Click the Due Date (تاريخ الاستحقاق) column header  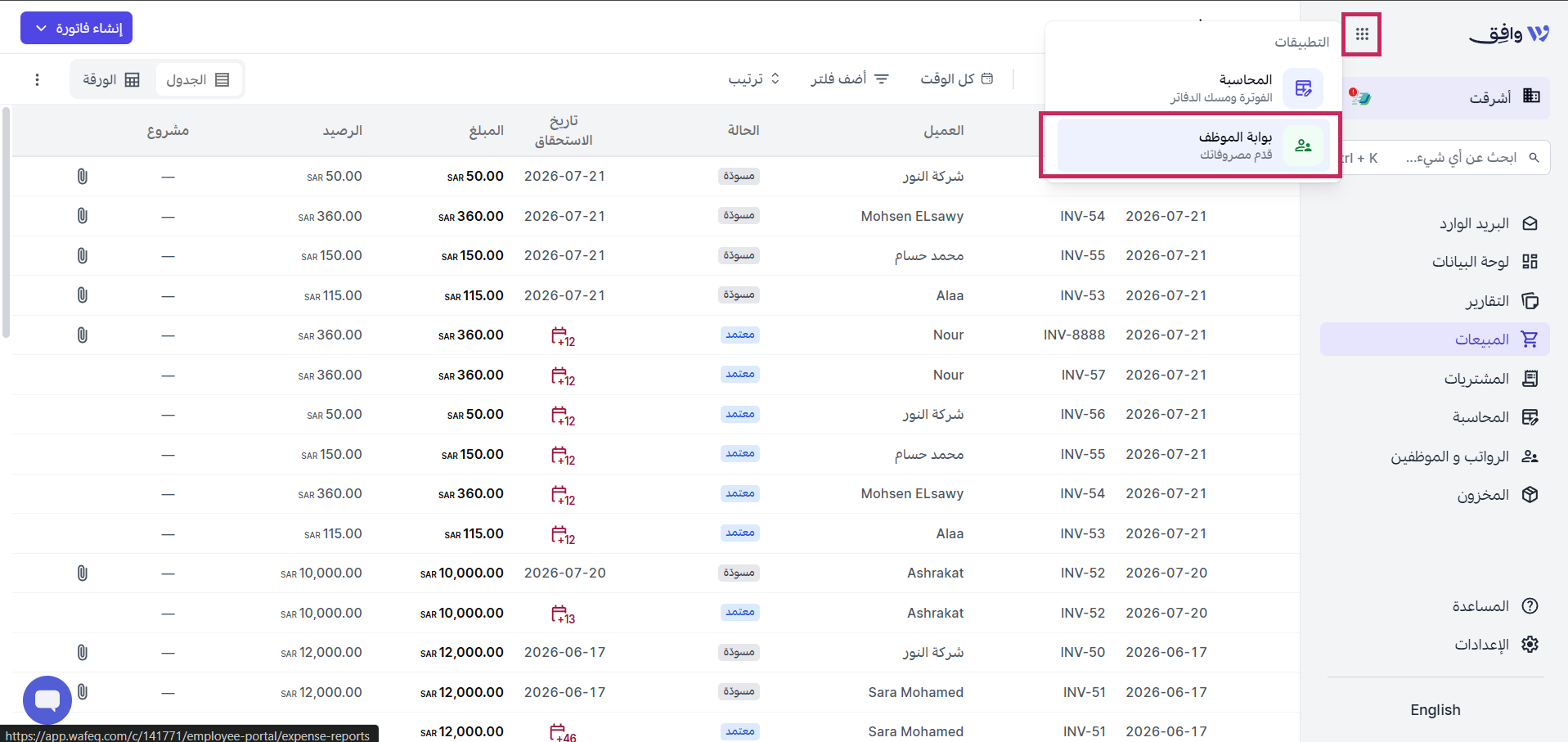[x=564, y=131]
